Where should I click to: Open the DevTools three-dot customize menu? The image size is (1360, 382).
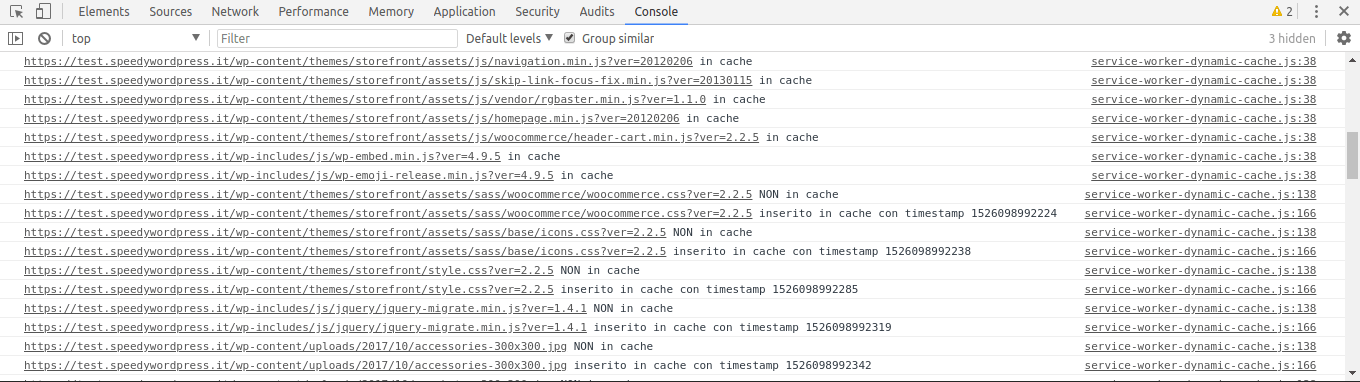click(1316, 12)
